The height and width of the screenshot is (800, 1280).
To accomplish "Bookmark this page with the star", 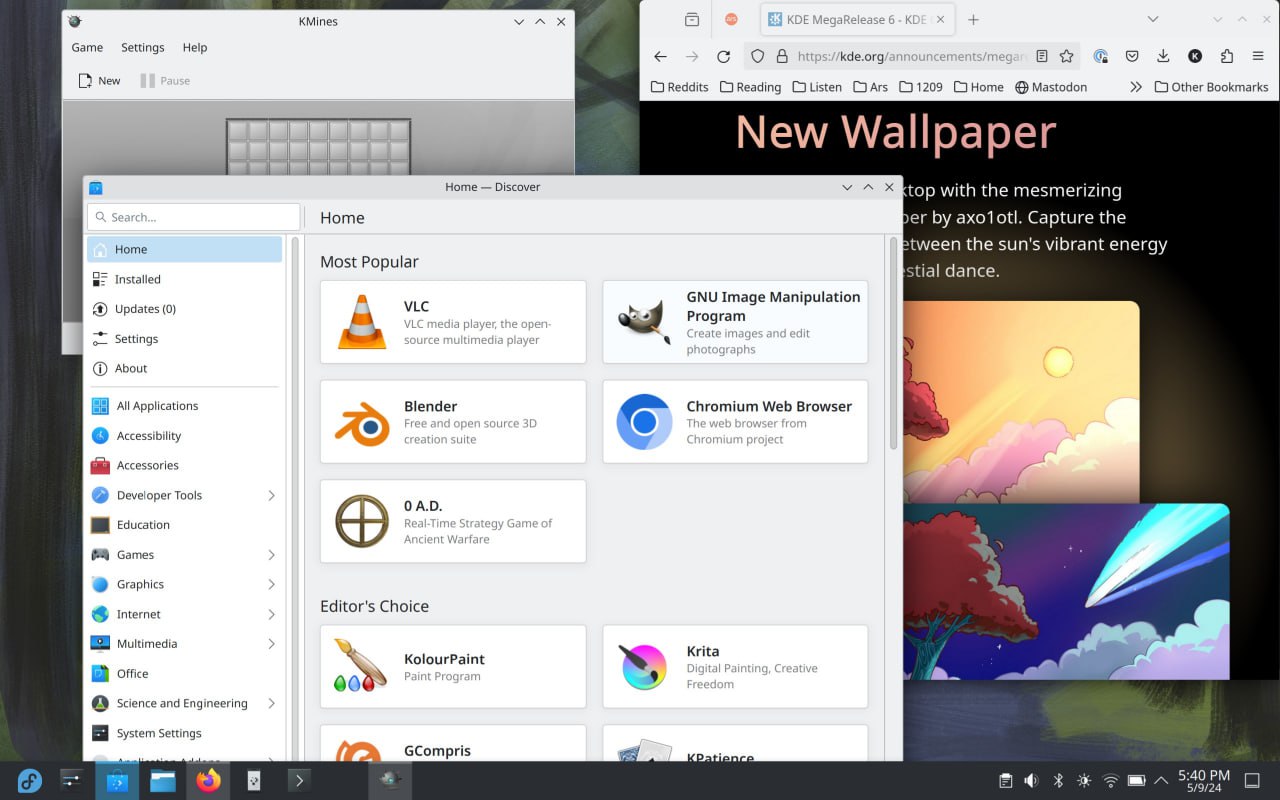I will [1067, 57].
